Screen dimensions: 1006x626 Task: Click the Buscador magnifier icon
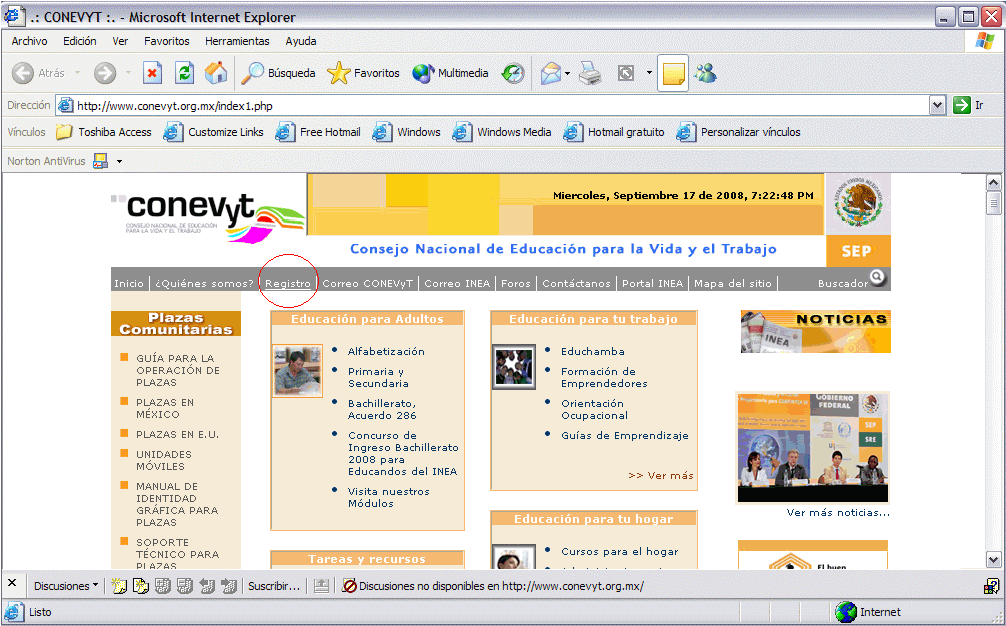877,278
